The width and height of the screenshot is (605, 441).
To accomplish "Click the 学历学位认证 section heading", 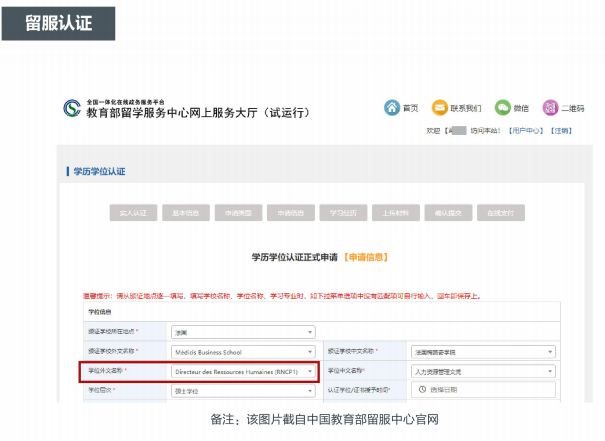I will pyautogui.click(x=99, y=171).
